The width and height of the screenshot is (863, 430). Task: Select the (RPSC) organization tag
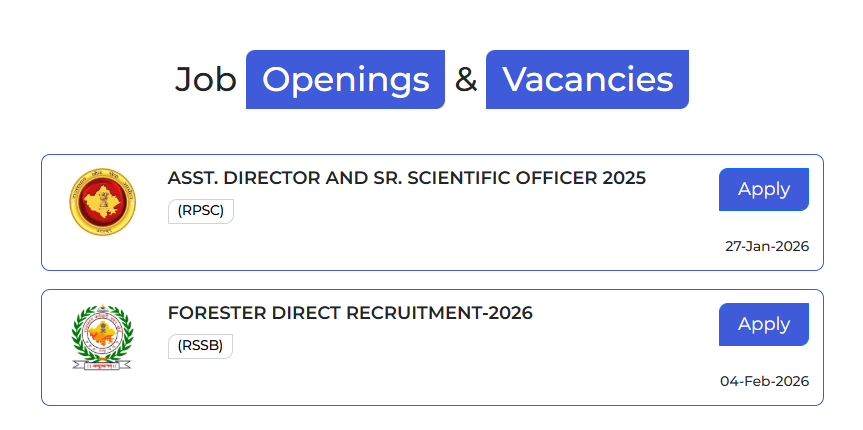tap(200, 211)
